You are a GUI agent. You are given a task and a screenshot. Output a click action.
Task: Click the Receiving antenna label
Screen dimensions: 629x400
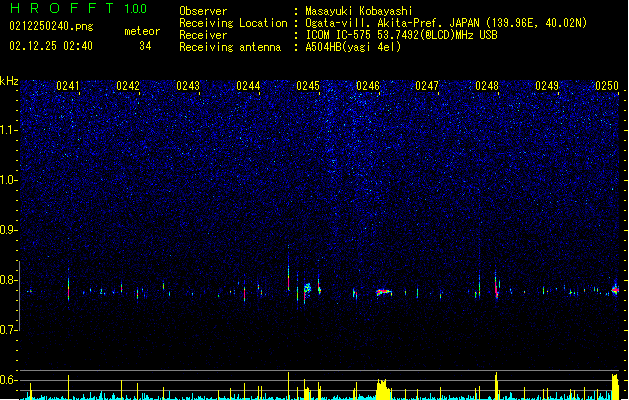[230, 47]
